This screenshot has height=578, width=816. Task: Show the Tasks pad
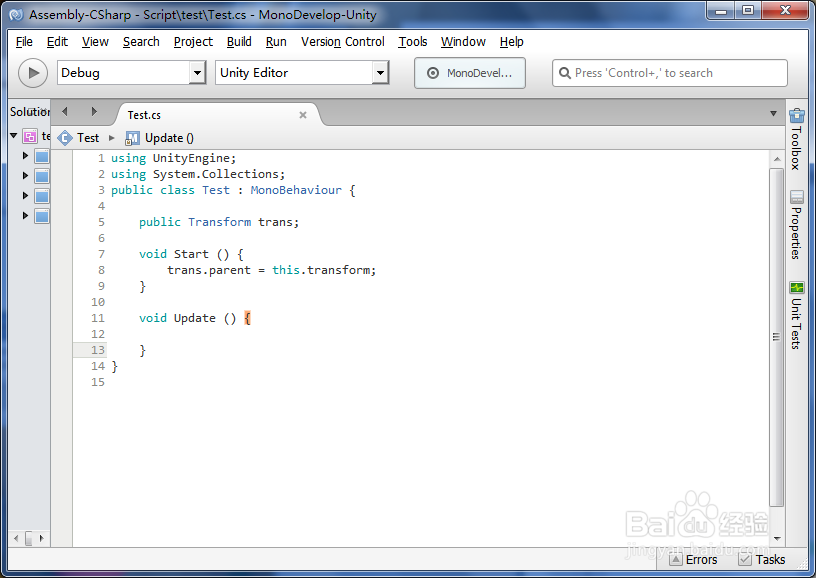(x=762, y=560)
